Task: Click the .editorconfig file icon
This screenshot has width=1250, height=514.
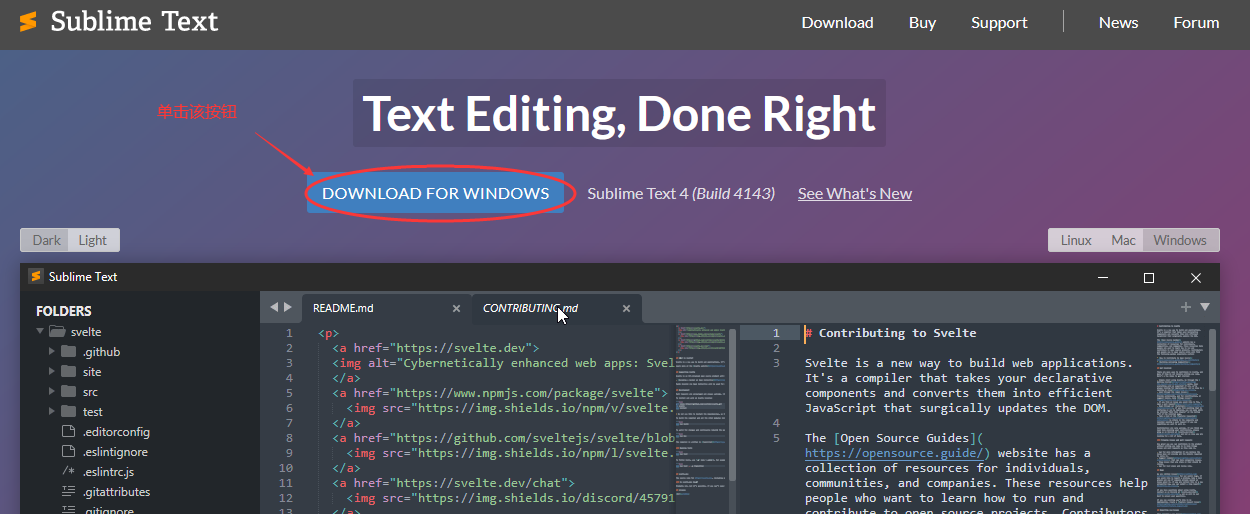Action: [x=69, y=432]
